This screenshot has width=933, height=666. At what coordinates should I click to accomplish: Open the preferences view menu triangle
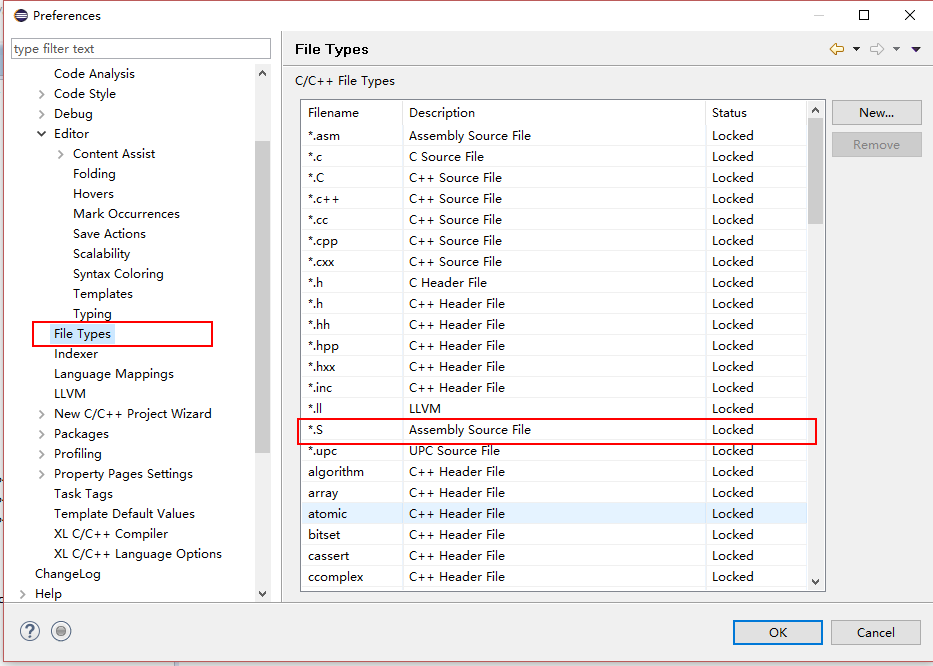[915, 49]
